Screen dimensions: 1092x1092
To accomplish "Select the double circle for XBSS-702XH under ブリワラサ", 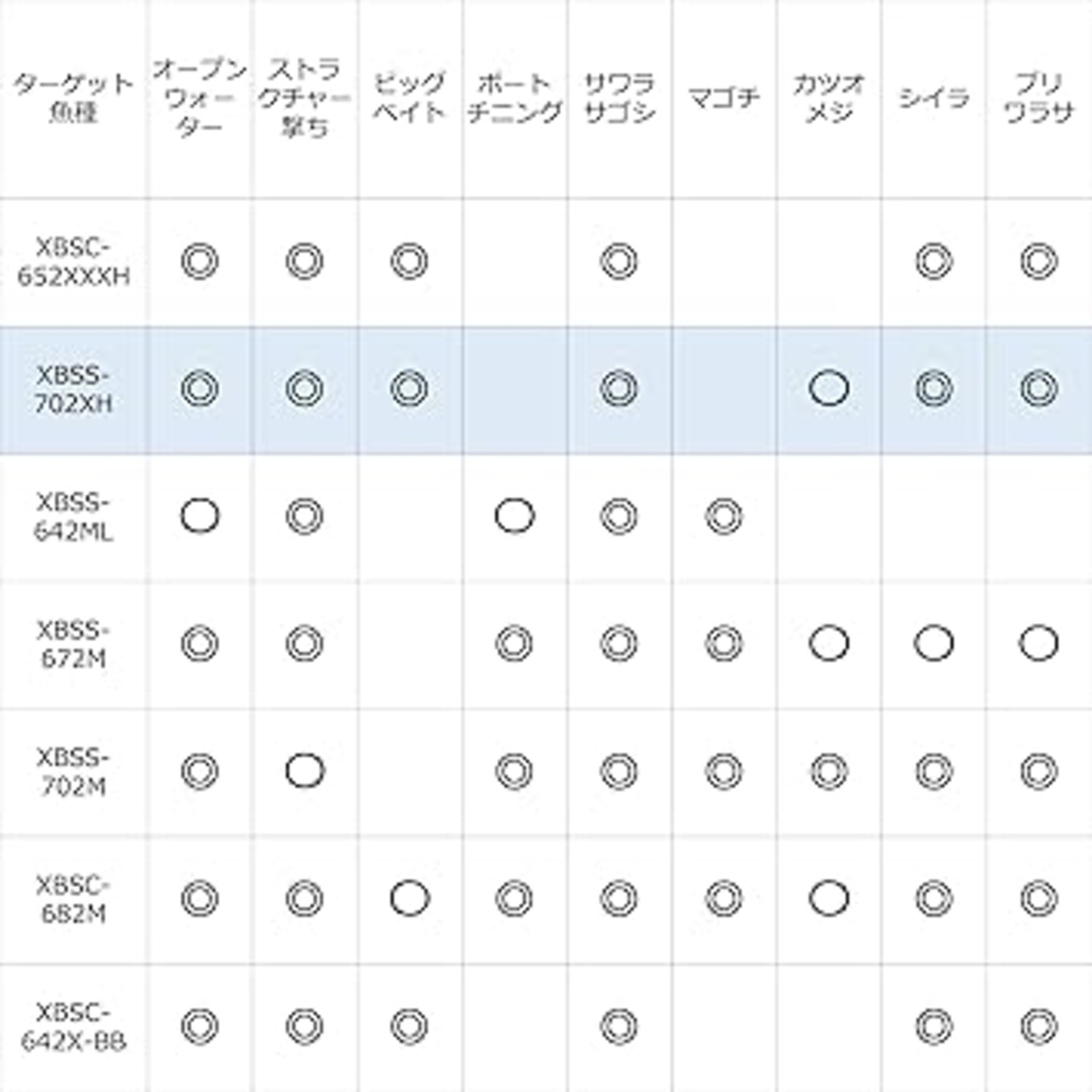I will pos(1038,389).
